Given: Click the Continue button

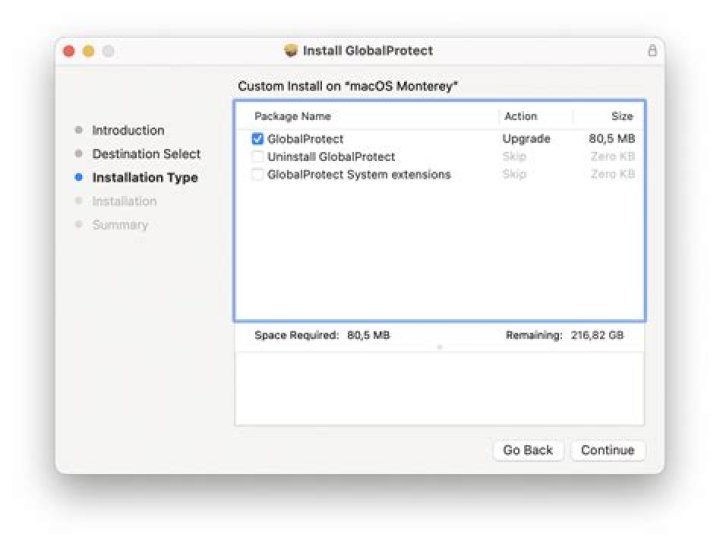Looking at the screenshot, I should pos(608,450).
